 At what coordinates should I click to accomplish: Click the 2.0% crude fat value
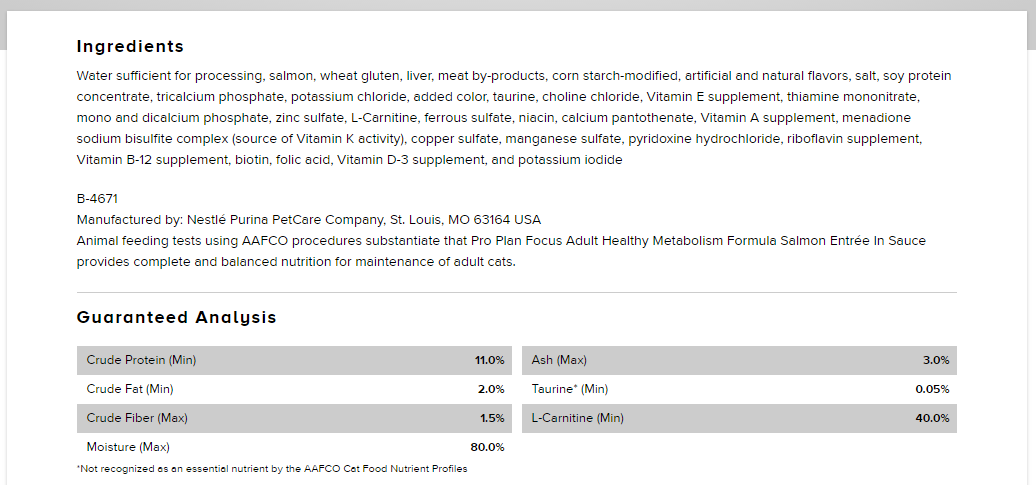click(491, 389)
